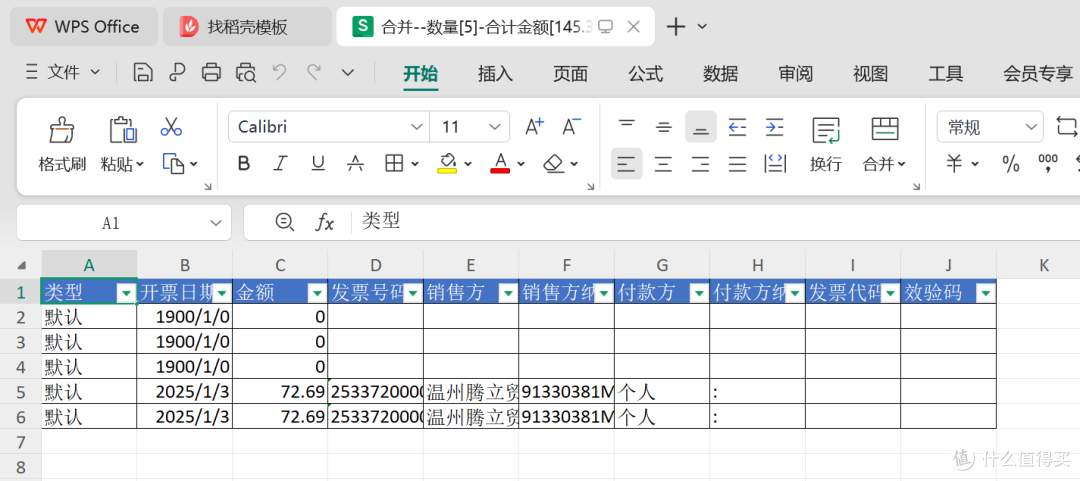
Task: Open Print Preview icon
Action: 246,72
